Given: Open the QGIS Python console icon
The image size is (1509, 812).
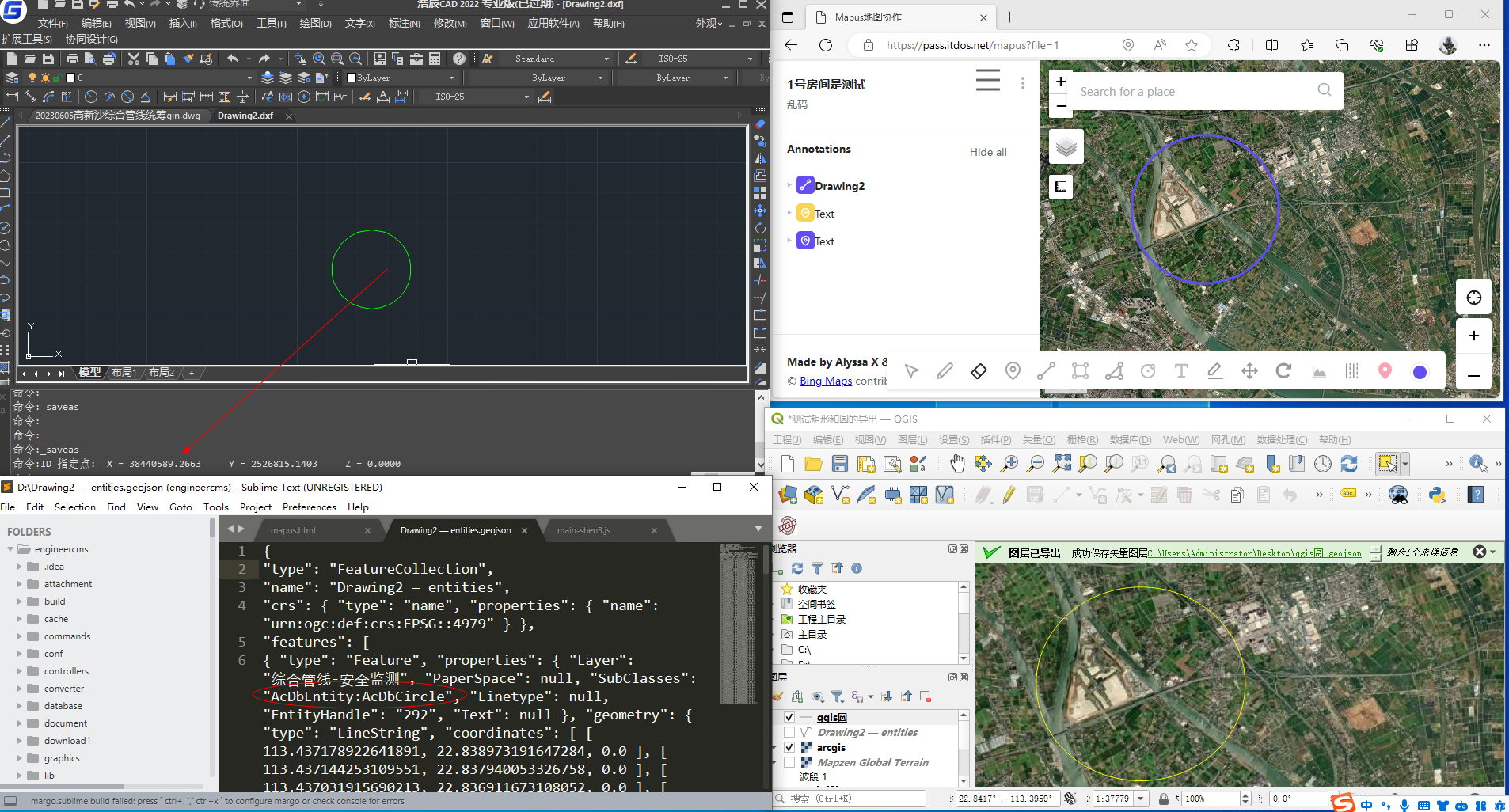Looking at the screenshot, I should click(x=1437, y=495).
